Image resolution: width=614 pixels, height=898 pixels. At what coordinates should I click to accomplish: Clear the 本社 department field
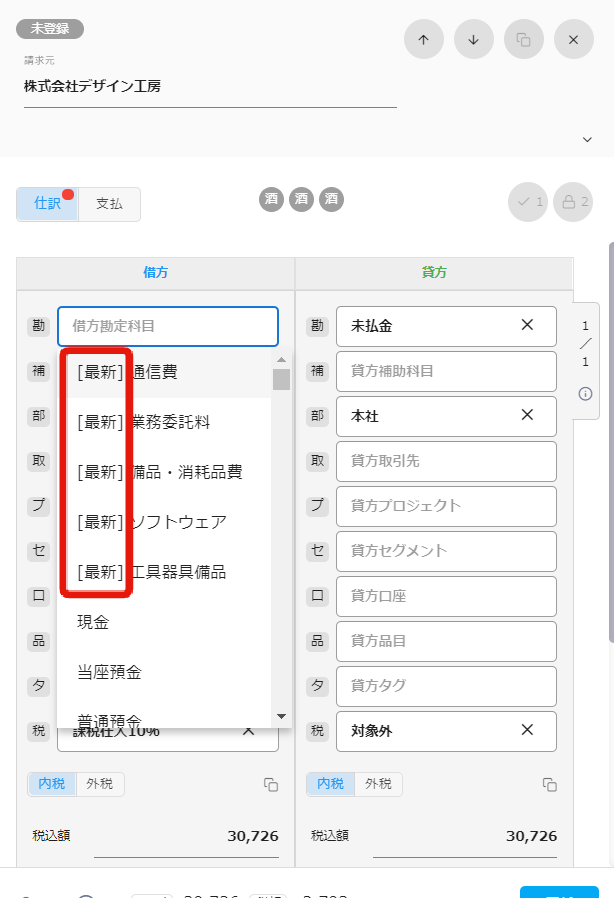pos(528,415)
